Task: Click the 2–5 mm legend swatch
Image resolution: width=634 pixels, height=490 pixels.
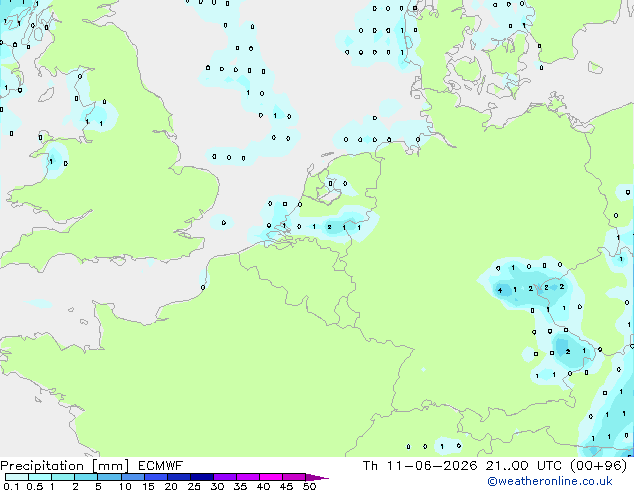Action: [86, 477]
